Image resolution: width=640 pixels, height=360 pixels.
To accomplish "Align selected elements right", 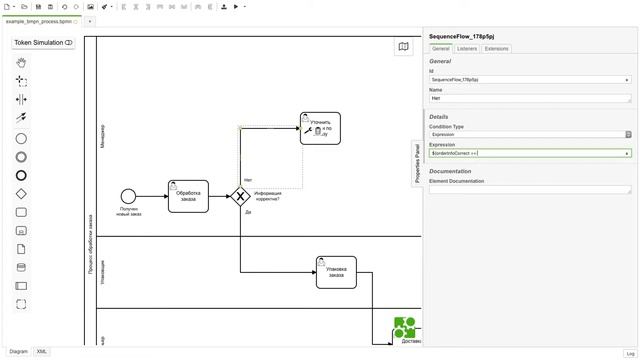I will pyautogui.click(x=148, y=7).
